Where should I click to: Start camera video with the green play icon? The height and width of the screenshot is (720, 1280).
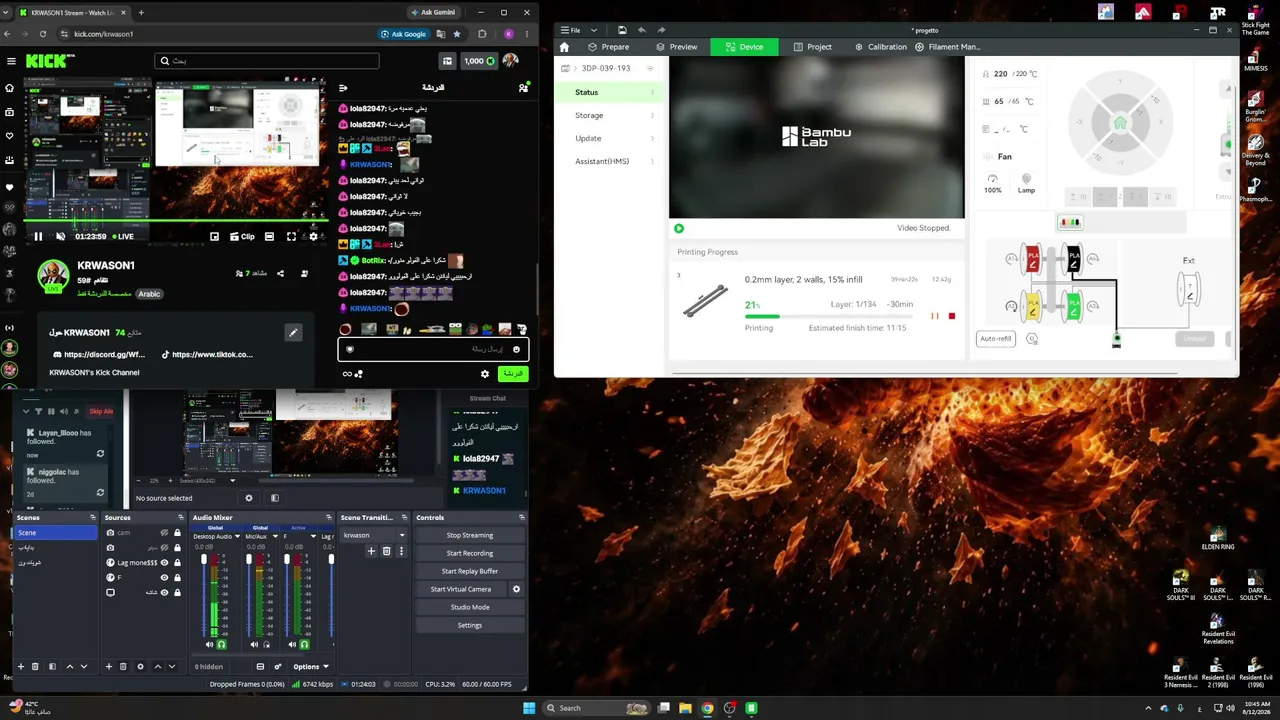coord(679,228)
